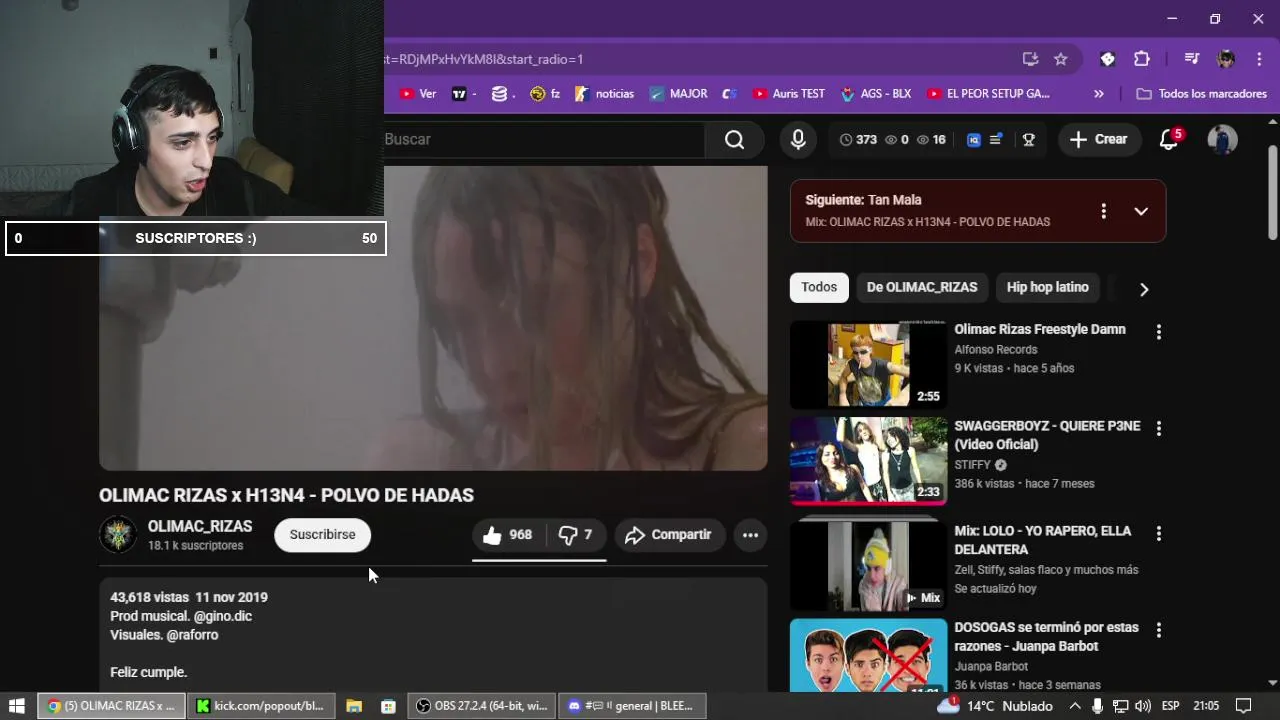Click the Suscribirse button
The width and height of the screenshot is (1280, 720).
coord(322,535)
